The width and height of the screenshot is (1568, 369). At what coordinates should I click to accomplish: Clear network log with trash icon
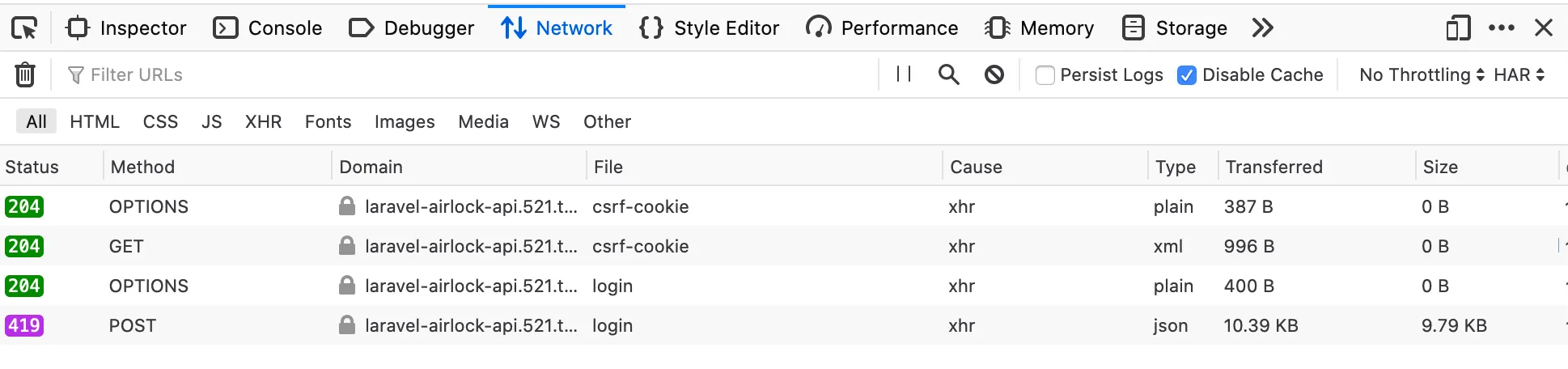click(x=25, y=74)
